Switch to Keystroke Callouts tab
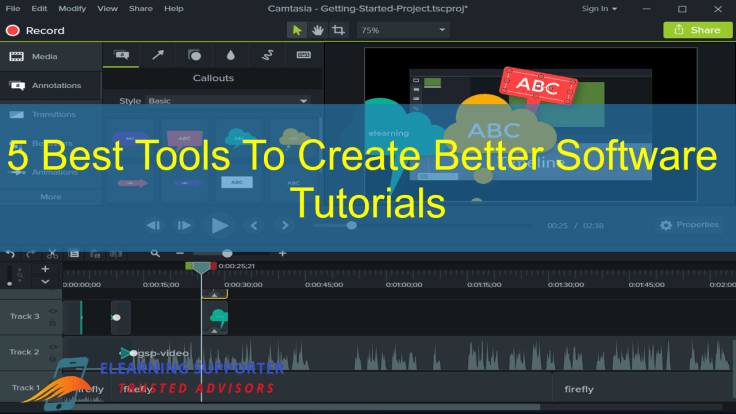This screenshot has width=736, height=414. tap(304, 55)
